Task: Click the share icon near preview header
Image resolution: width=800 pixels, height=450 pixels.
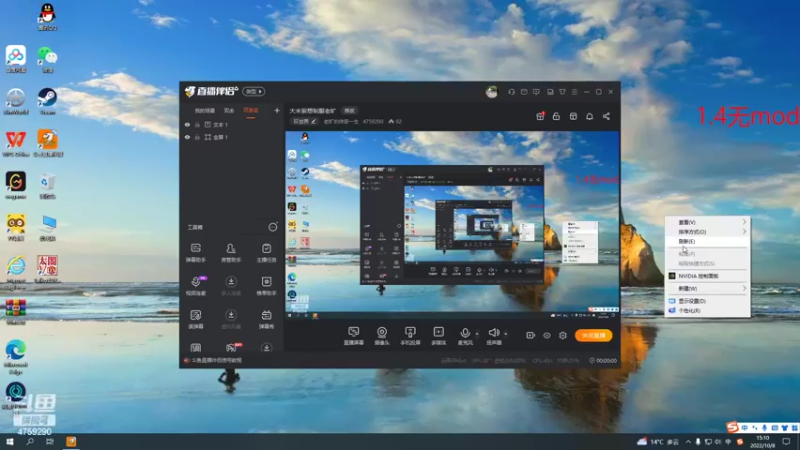Action: [x=606, y=116]
